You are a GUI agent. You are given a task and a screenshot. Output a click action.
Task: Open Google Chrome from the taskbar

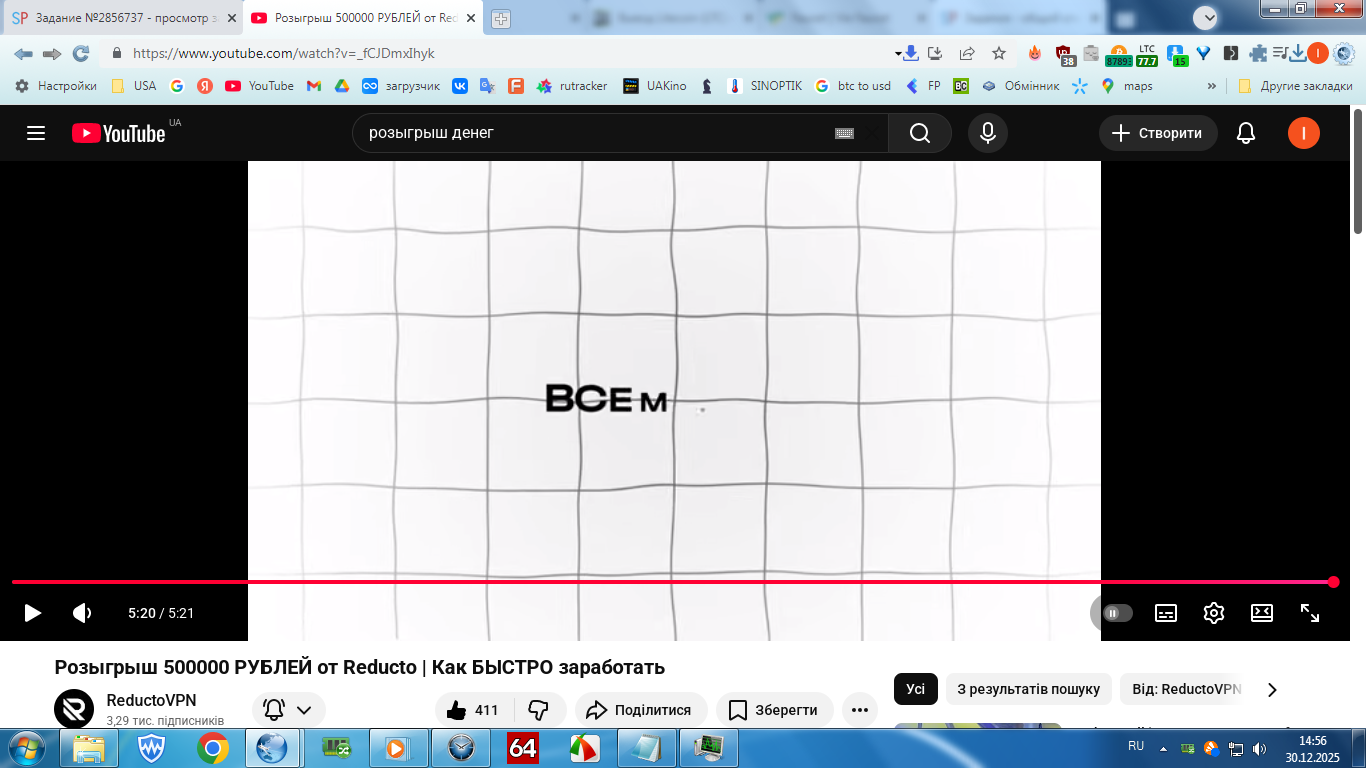(x=212, y=747)
